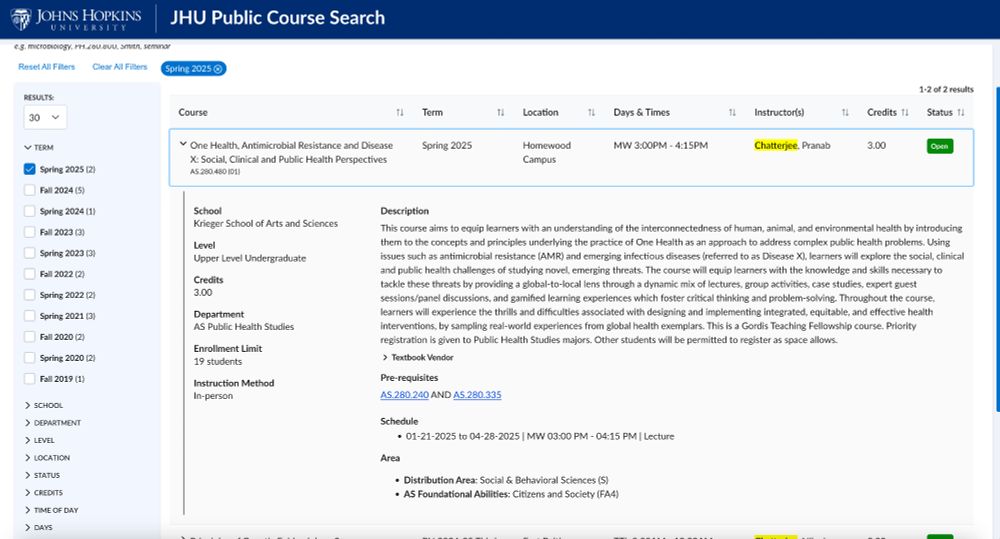The image size is (1000, 539).
Task: Open the results-per-page dropdown showing 30
Action: click(45, 117)
